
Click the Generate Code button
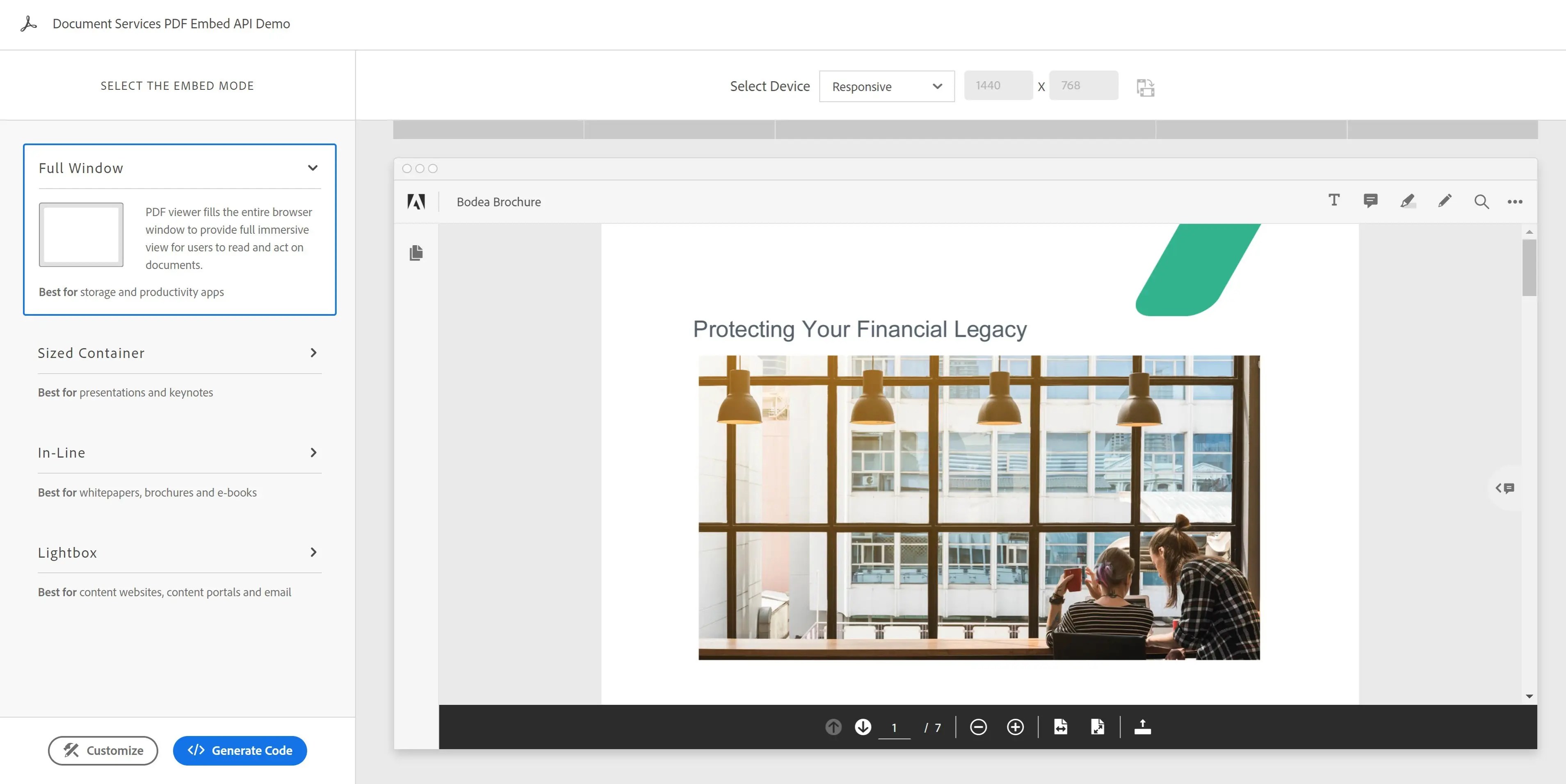point(240,750)
